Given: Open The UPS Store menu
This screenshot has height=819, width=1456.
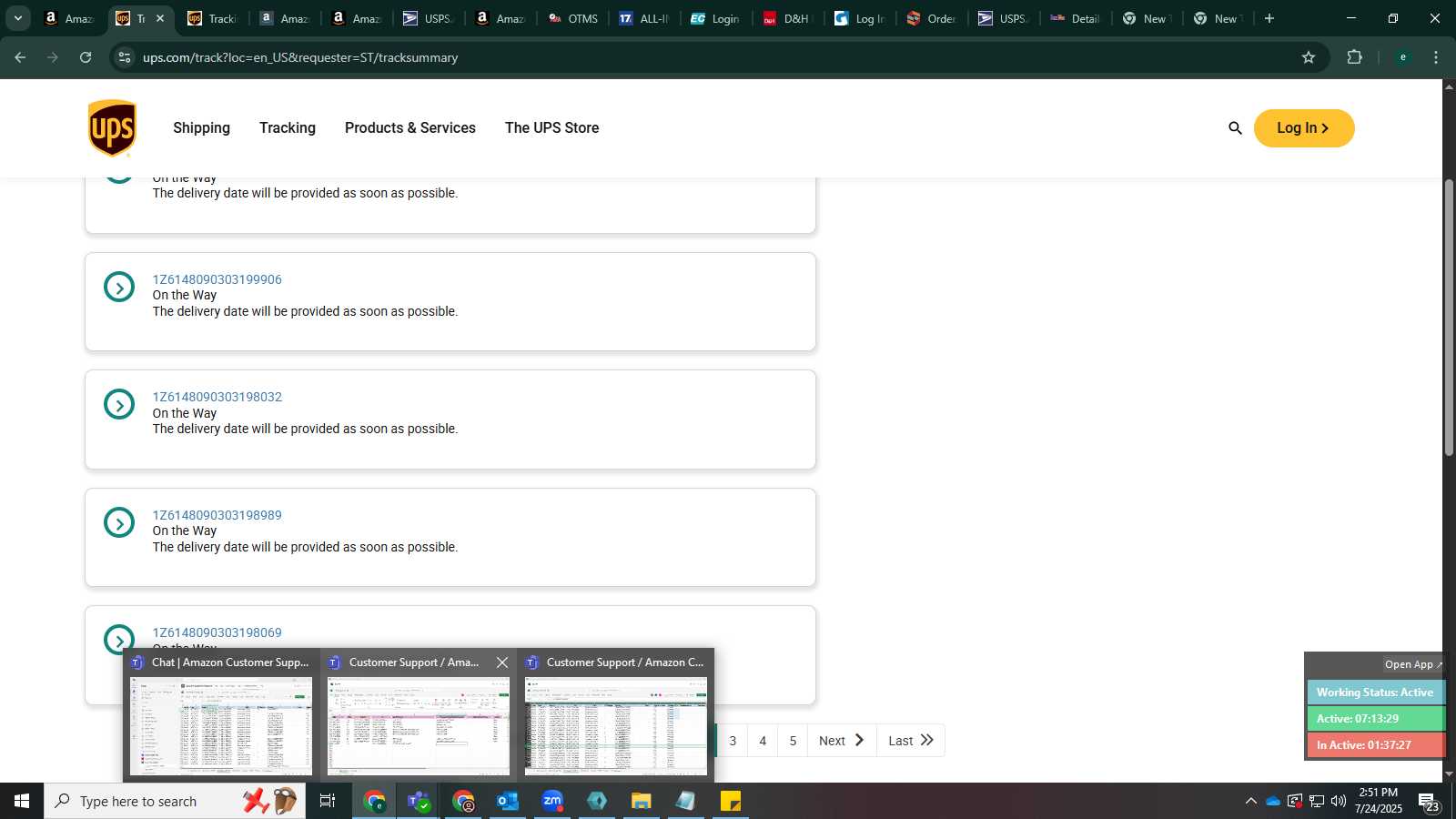Looking at the screenshot, I should (x=551, y=128).
